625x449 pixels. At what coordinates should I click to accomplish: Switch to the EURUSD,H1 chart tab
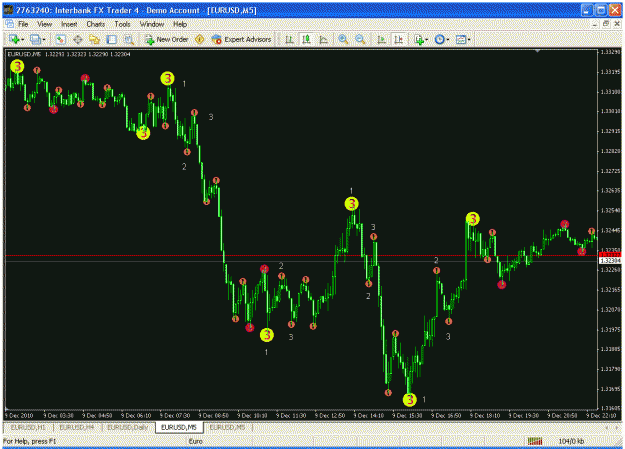click(x=28, y=427)
